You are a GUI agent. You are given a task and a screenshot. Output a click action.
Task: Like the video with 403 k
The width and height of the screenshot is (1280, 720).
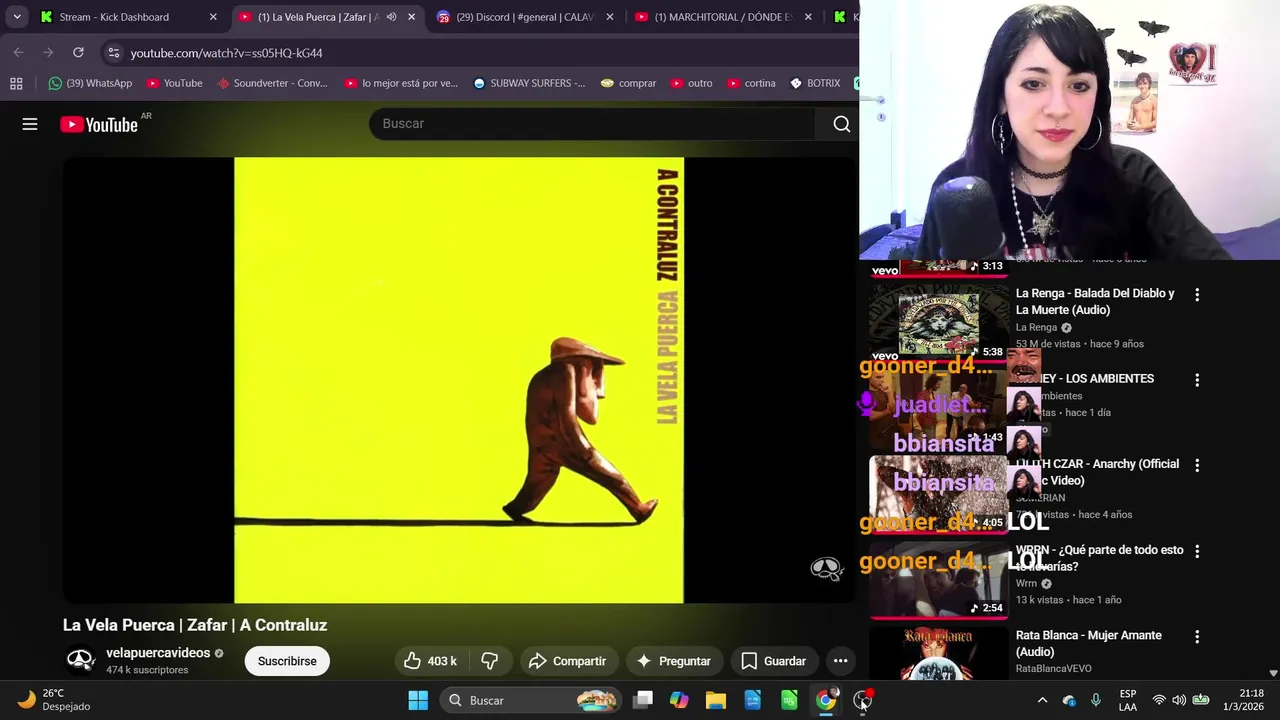click(x=430, y=661)
